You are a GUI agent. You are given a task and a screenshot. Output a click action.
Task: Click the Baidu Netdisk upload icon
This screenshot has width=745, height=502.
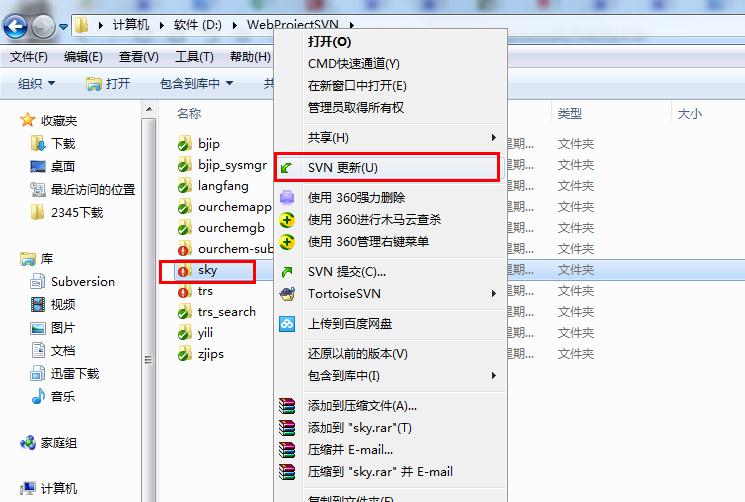287,324
